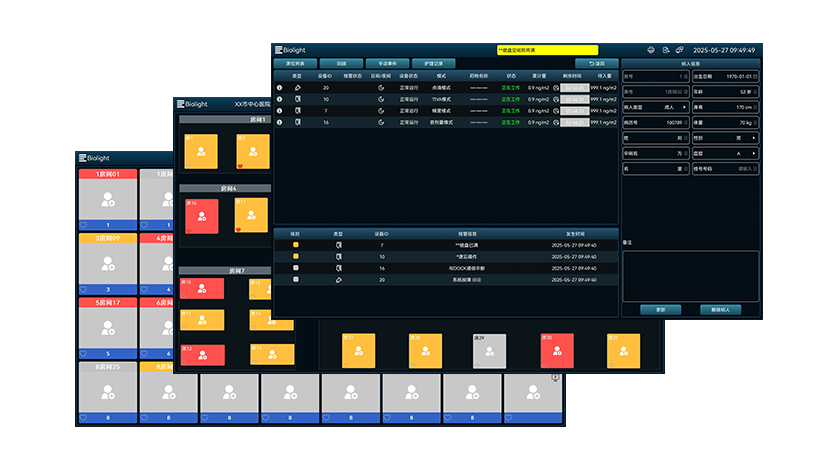Click the clock icon in device 16 row
The width and height of the screenshot is (833, 469).
pyautogui.click(x=556, y=123)
